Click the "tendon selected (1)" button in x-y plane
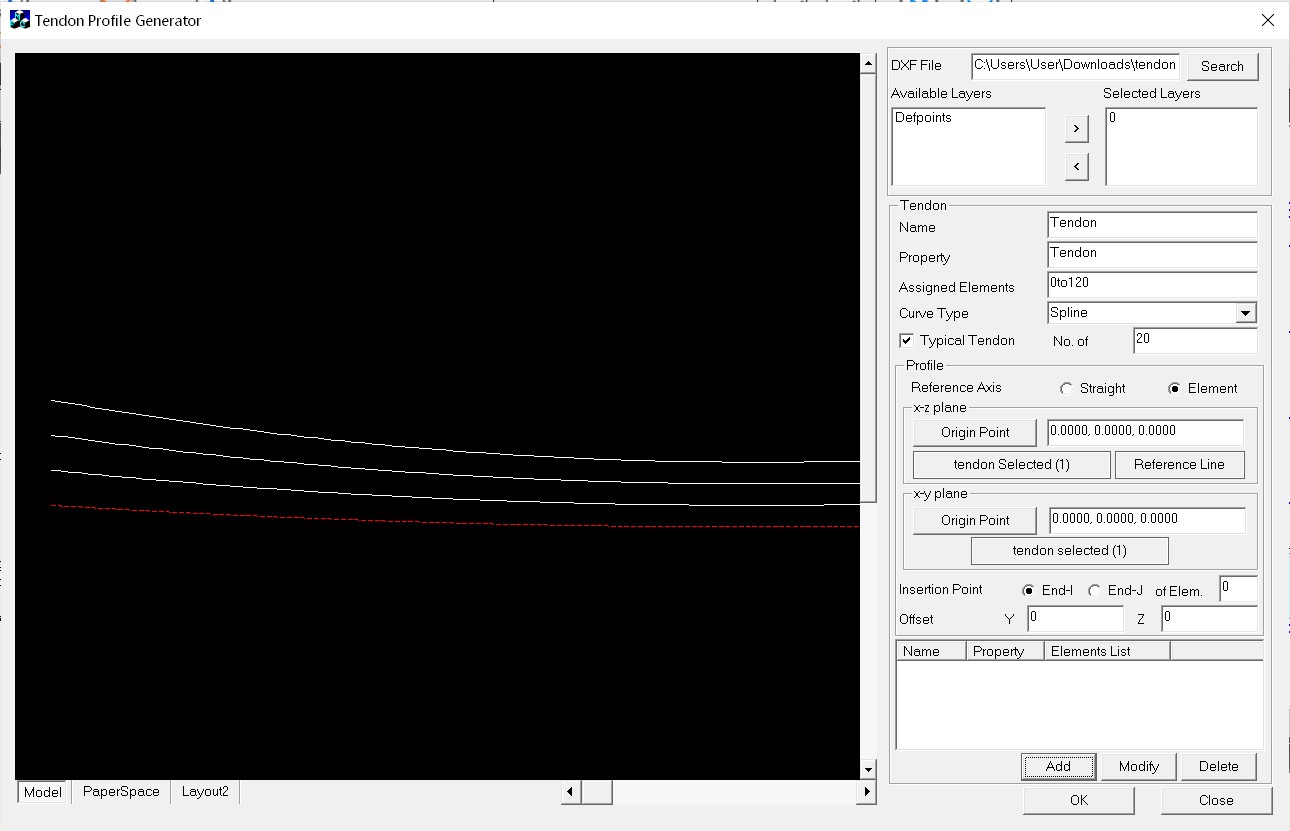 [x=1069, y=550]
